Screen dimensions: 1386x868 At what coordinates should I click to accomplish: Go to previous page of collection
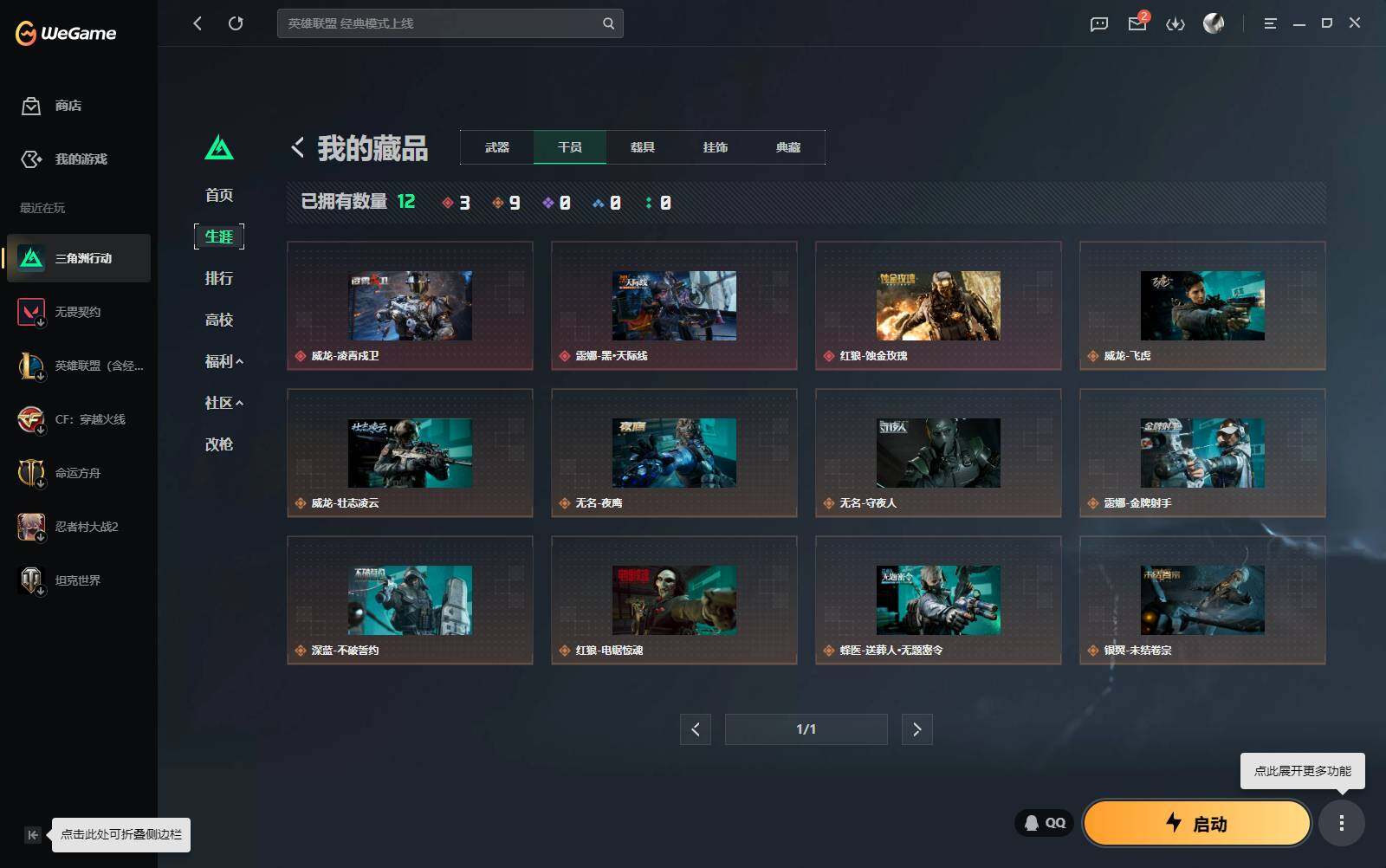coord(696,729)
